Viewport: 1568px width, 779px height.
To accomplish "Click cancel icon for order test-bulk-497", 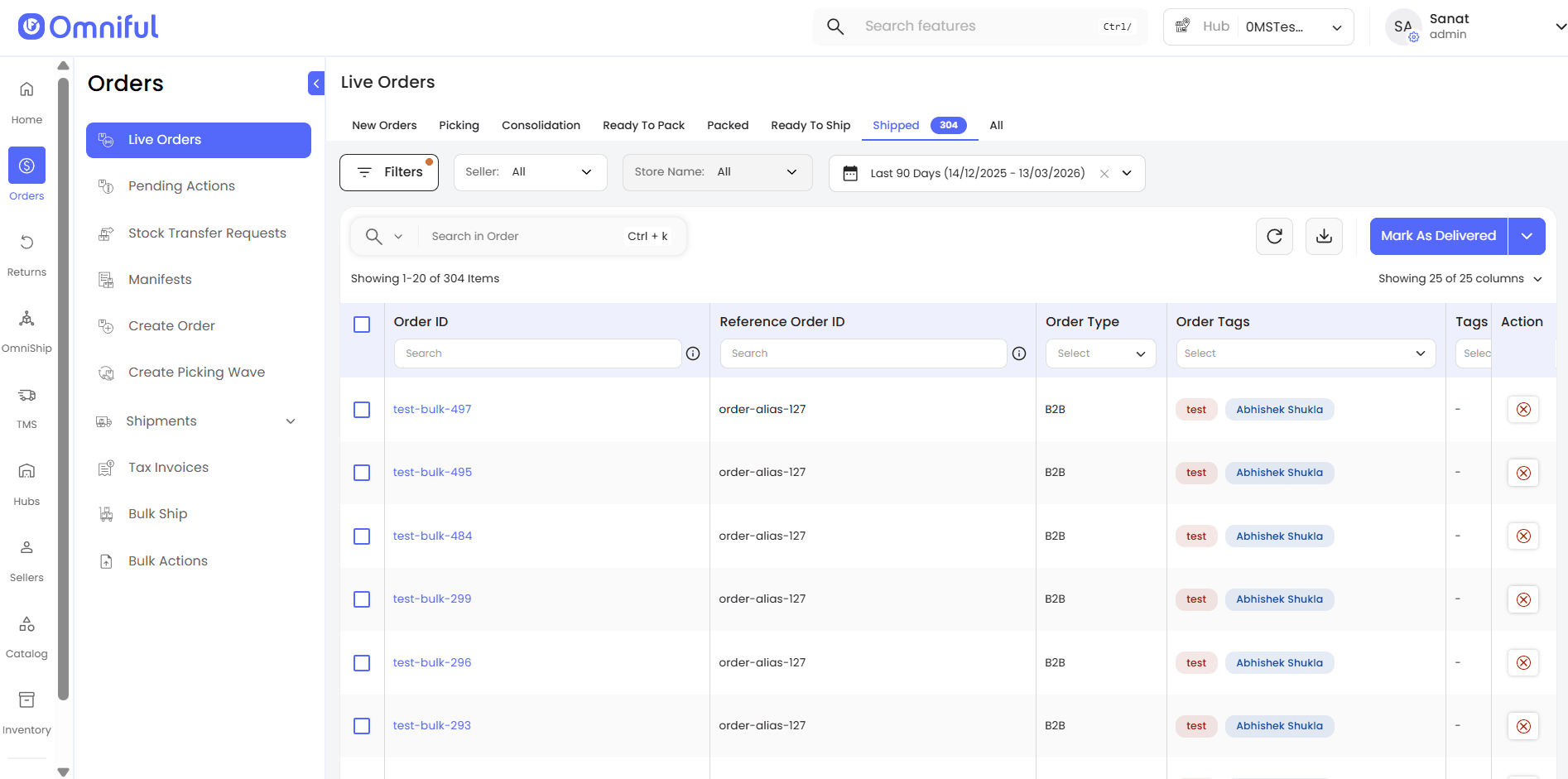I will tap(1522, 410).
